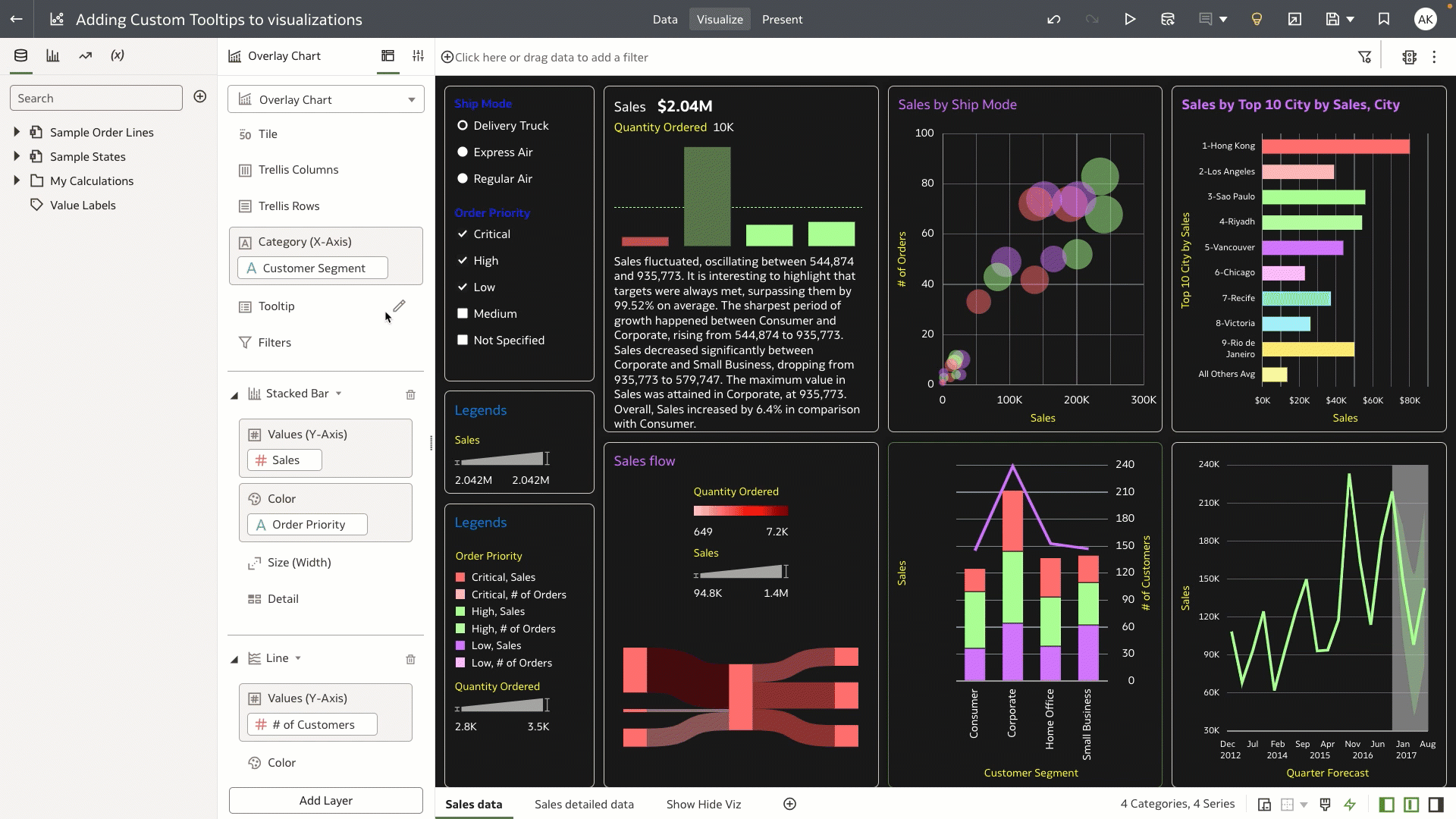1456x819 pixels.
Task: Edit the Tooltip using the pencil icon
Action: (x=400, y=306)
